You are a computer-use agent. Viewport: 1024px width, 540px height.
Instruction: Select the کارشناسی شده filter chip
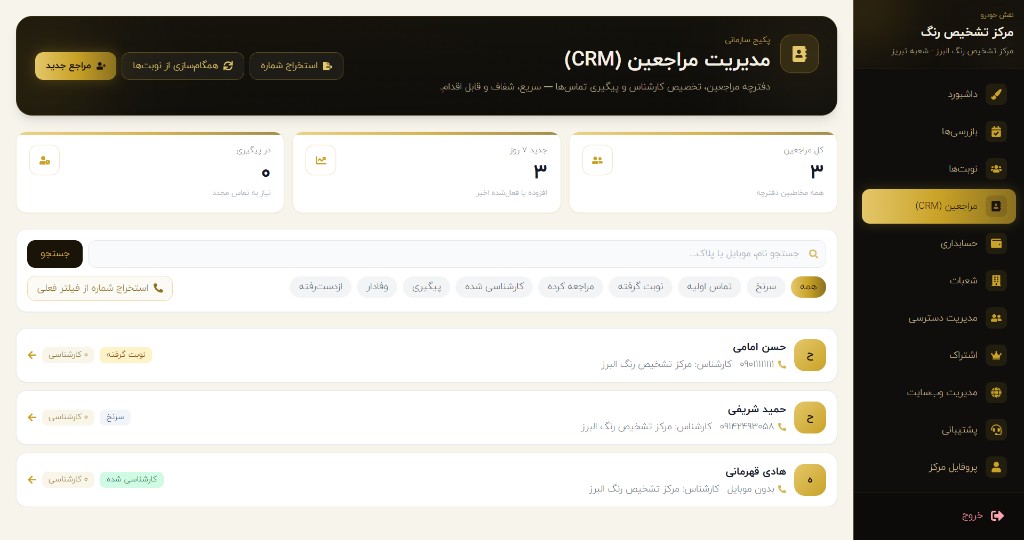[494, 287]
